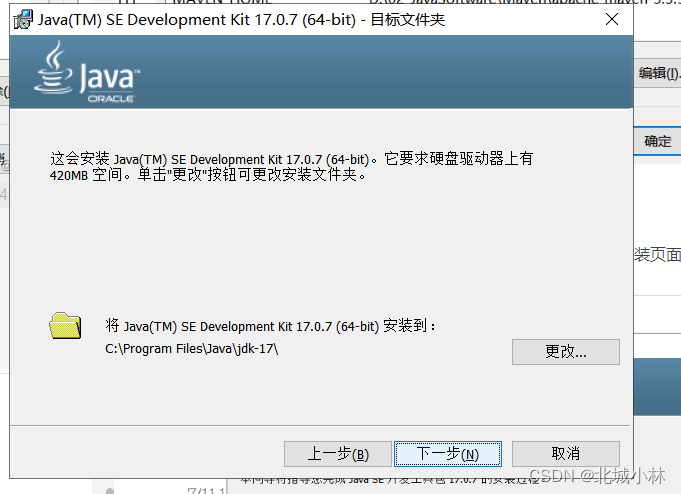Screen dimensions: 681x494
Task: Click the Java Oracle logo
Action: coord(88,72)
